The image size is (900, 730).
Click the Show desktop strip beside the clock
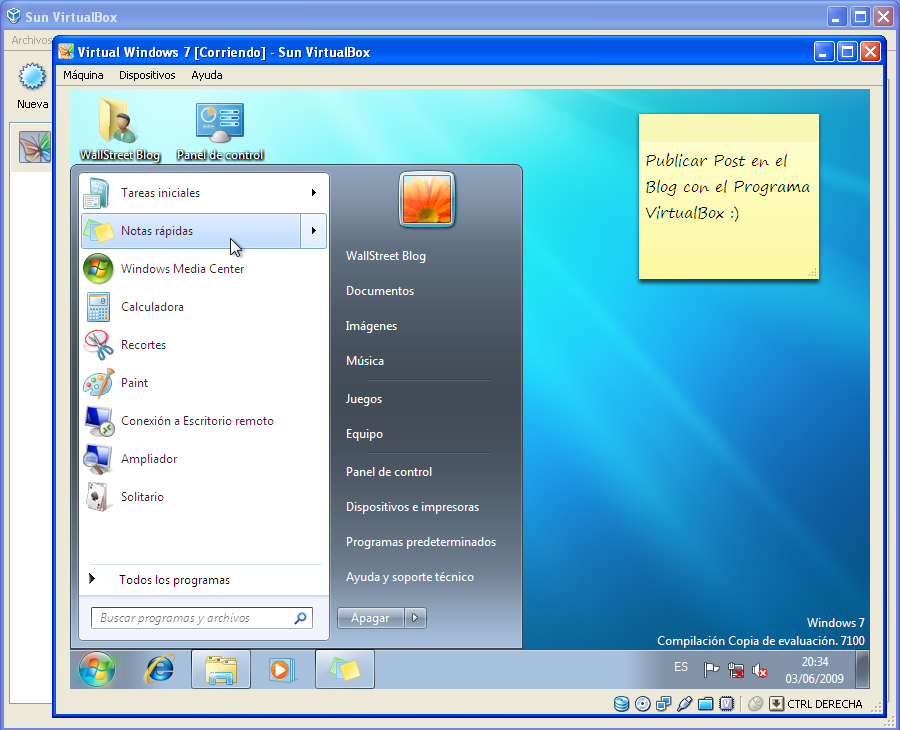click(862, 669)
